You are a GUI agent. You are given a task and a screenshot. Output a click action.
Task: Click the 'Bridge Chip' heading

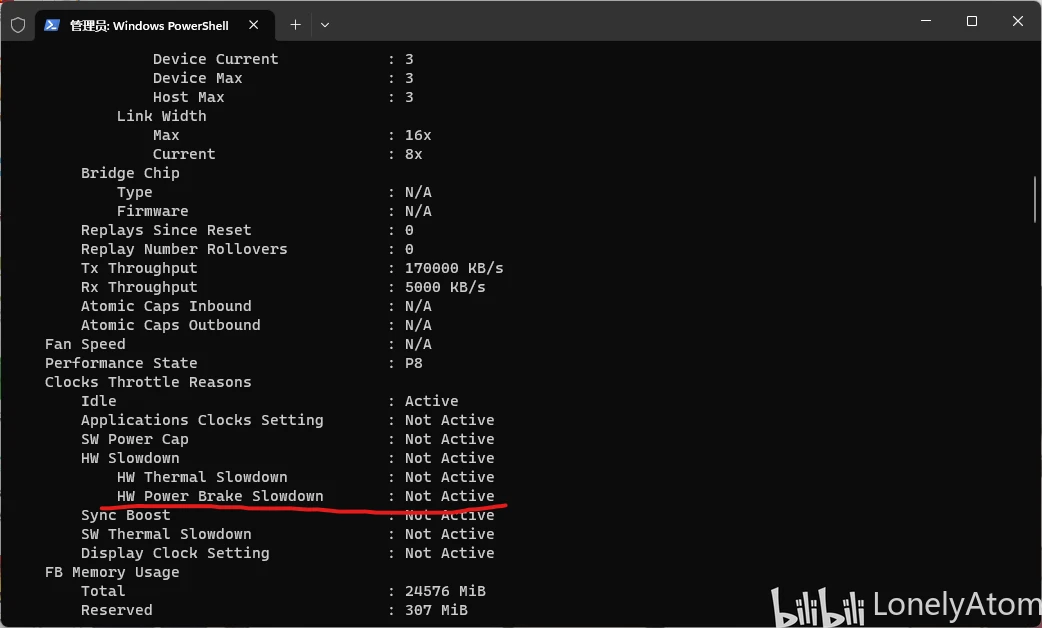130,173
